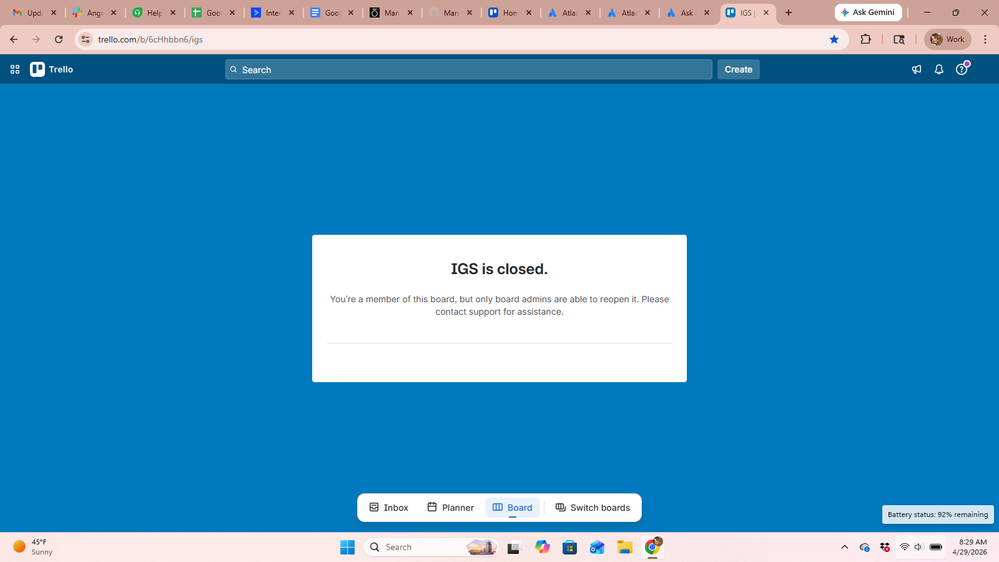This screenshot has height=562, width=999.
Task: Switch to the Gmail "Upd" tab
Action: 27,12
